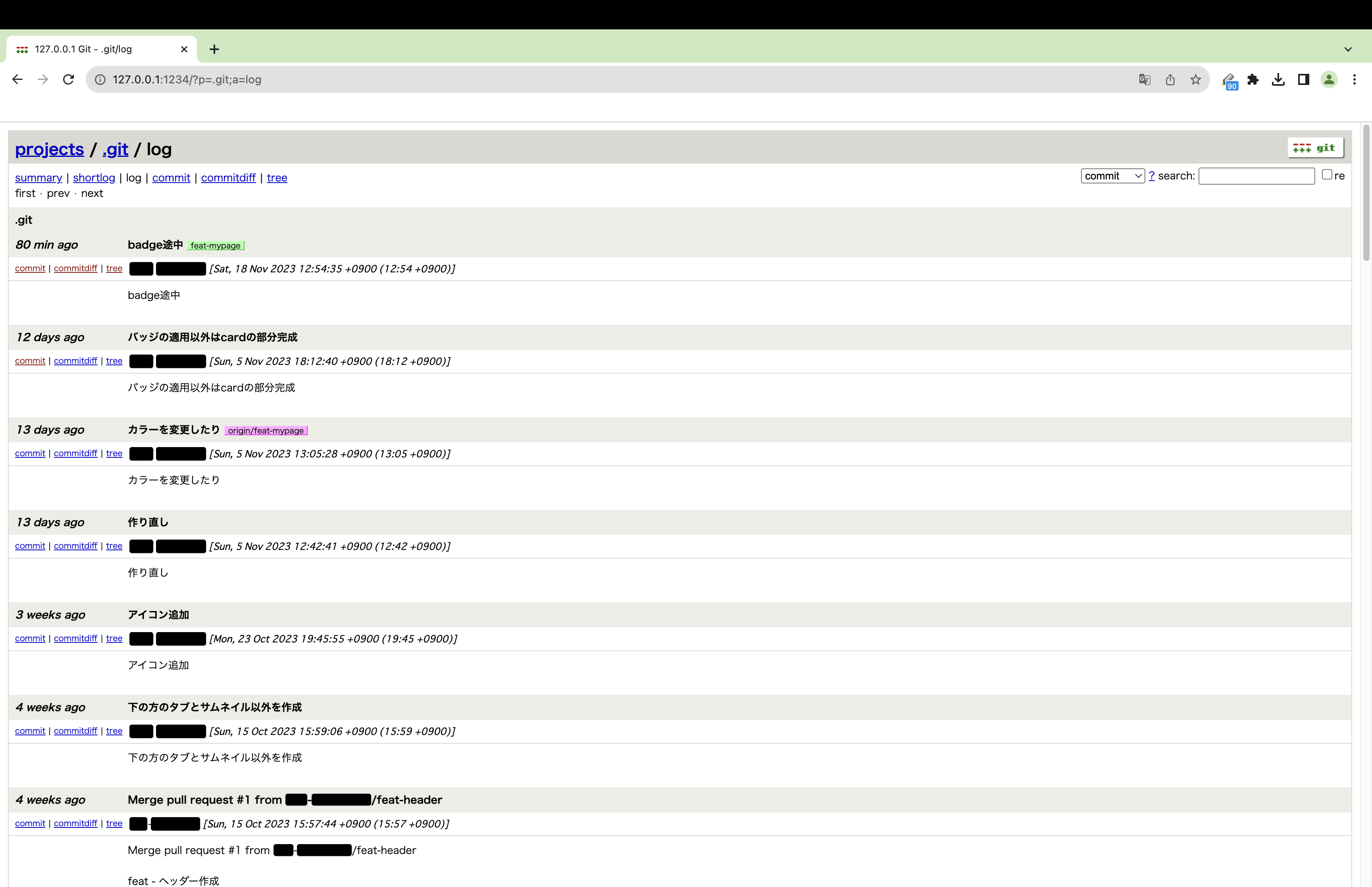Click the translate page icon
1372x887 pixels.
pos(1145,79)
